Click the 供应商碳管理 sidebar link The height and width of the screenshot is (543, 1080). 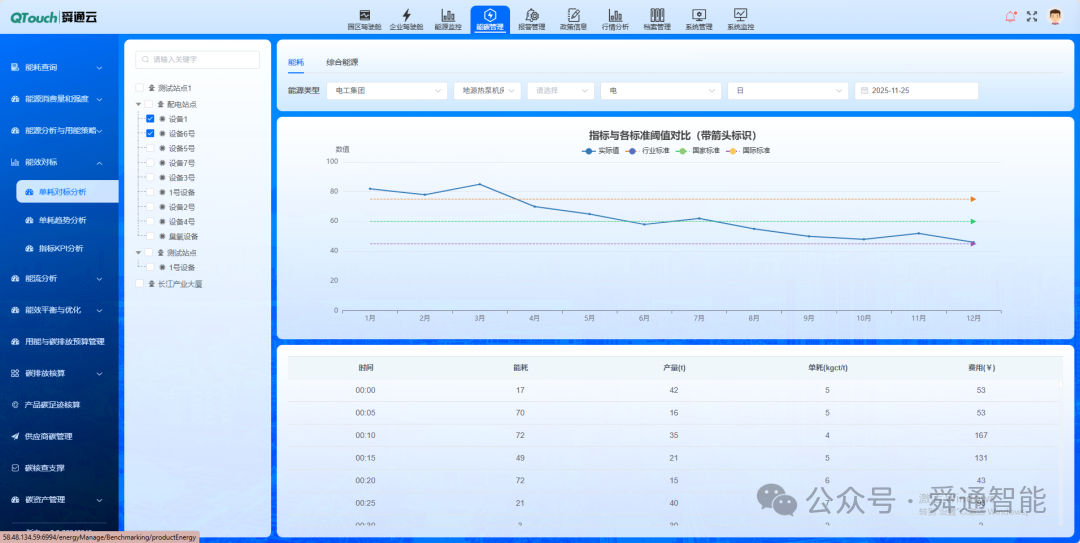[x=49, y=436]
